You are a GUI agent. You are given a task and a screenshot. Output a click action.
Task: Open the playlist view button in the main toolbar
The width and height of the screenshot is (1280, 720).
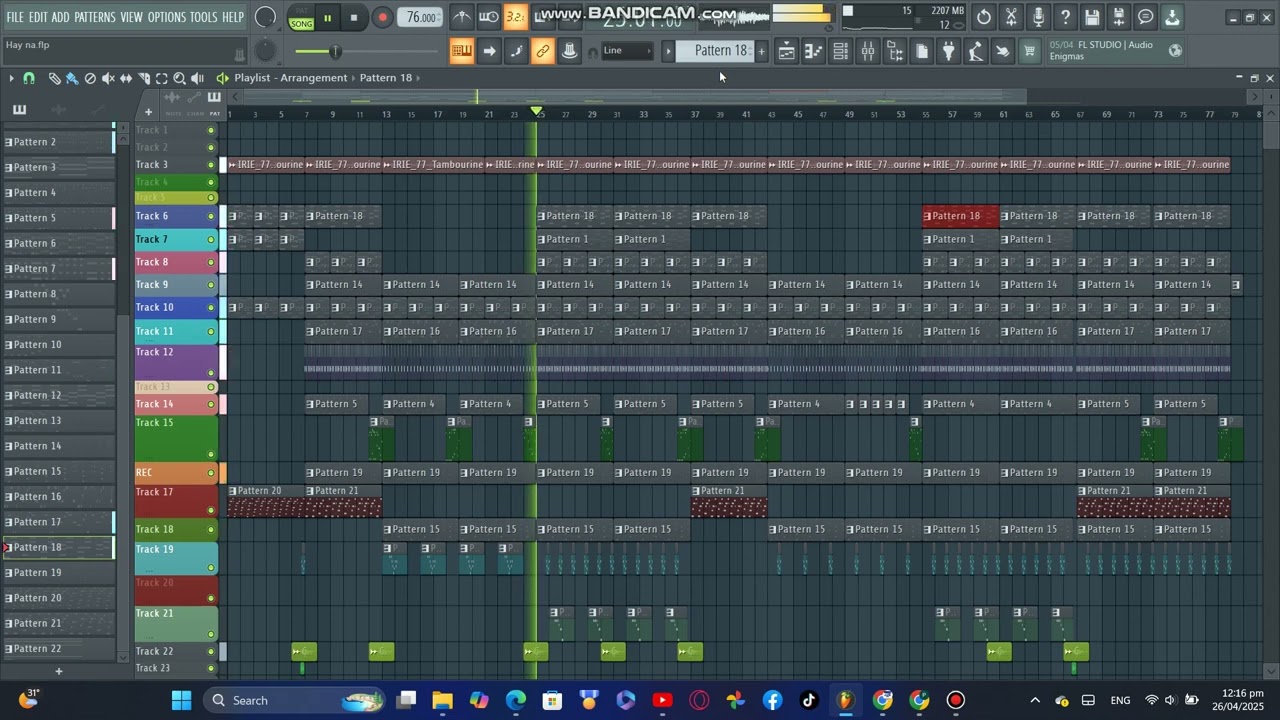click(x=787, y=51)
